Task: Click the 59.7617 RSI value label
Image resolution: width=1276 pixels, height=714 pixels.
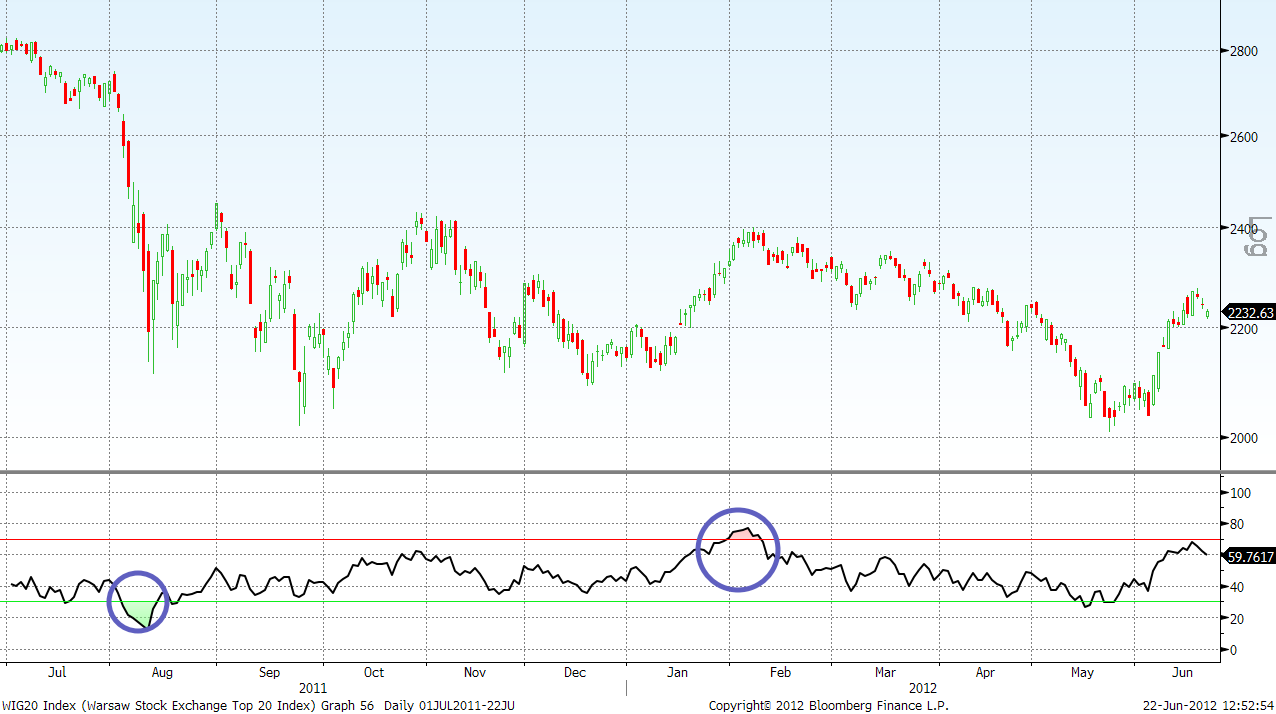Action: pyautogui.click(x=1249, y=557)
